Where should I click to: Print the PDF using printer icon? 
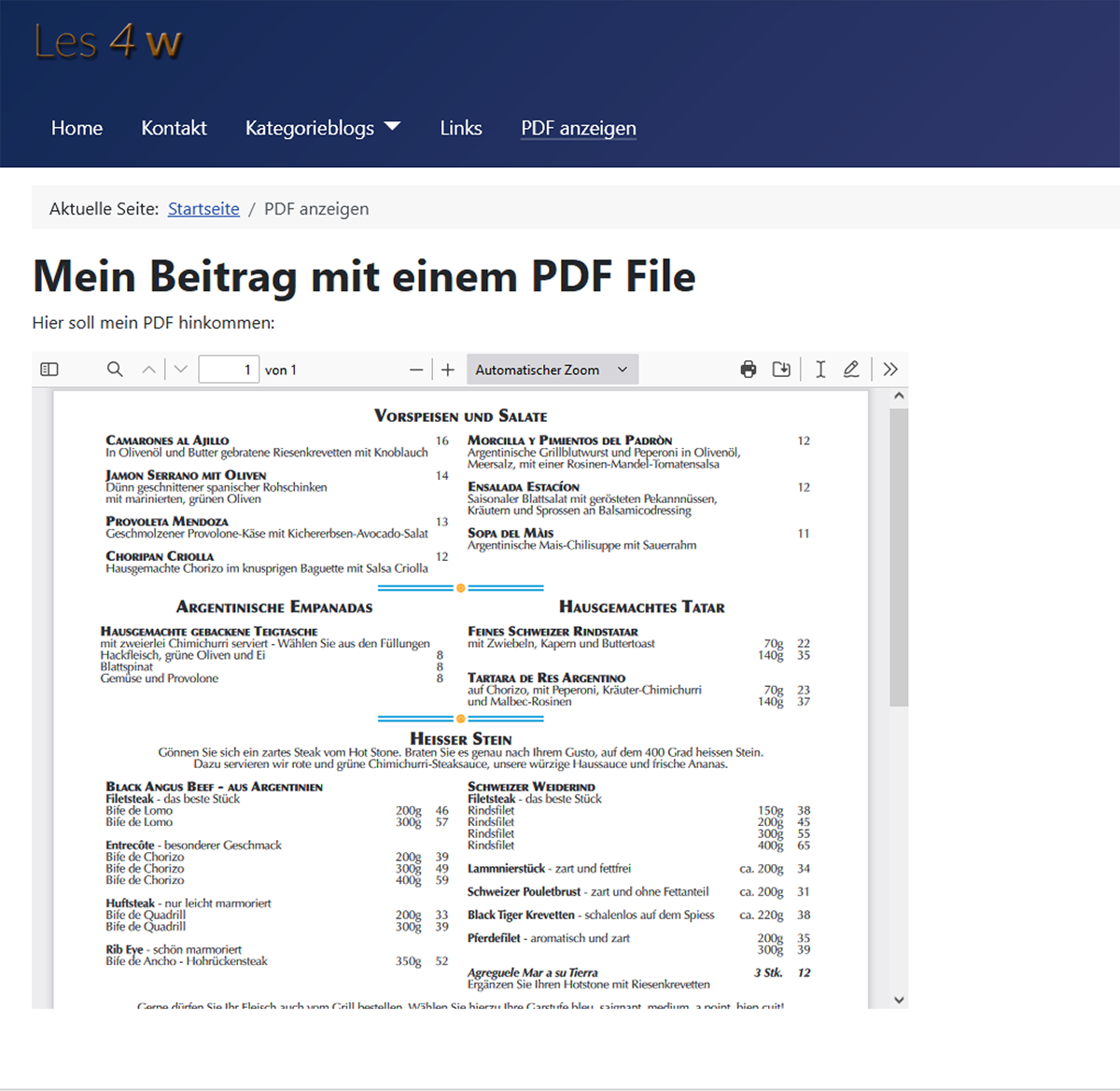[x=749, y=370]
